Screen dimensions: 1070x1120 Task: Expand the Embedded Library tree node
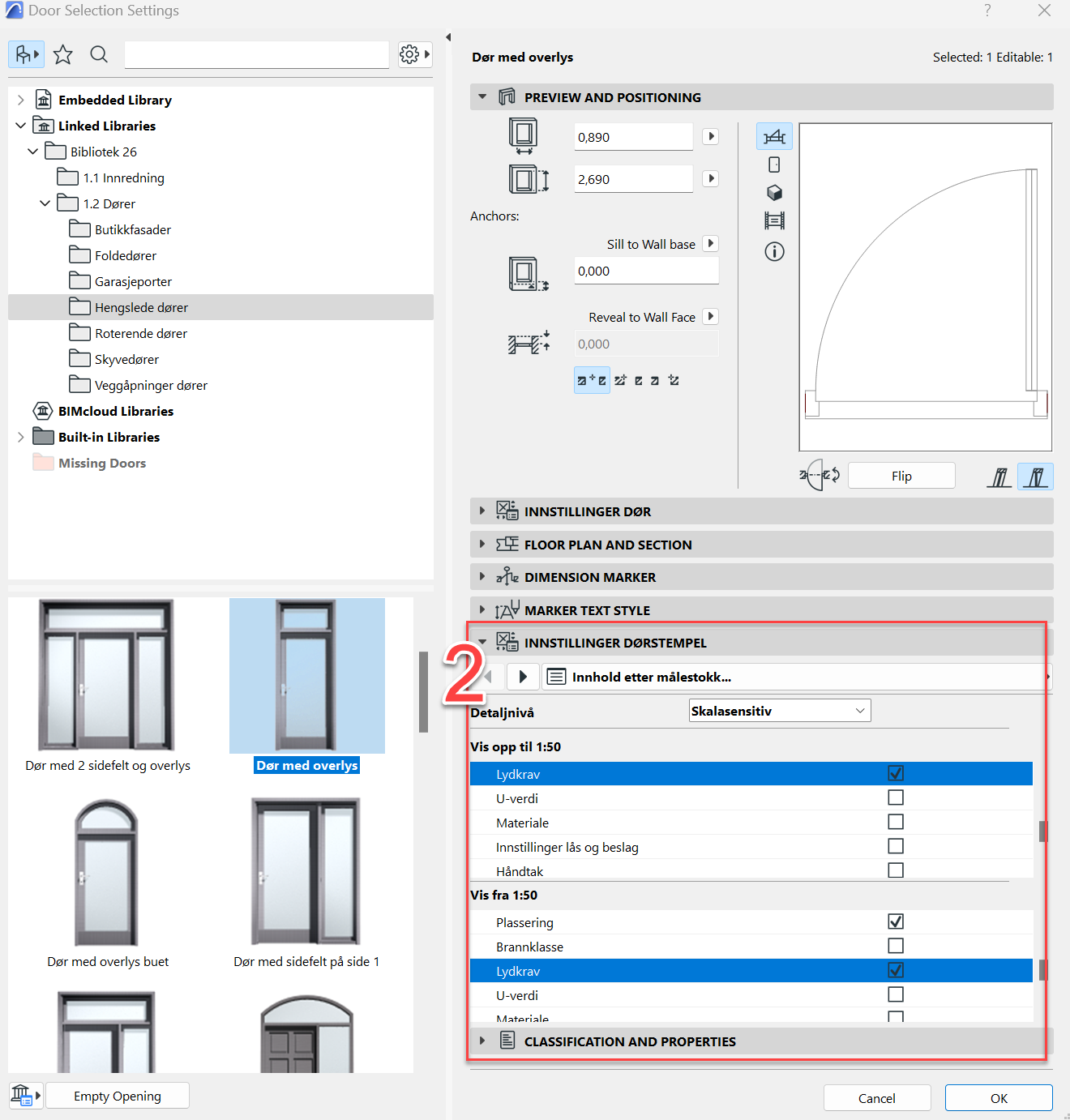(21, 100)
